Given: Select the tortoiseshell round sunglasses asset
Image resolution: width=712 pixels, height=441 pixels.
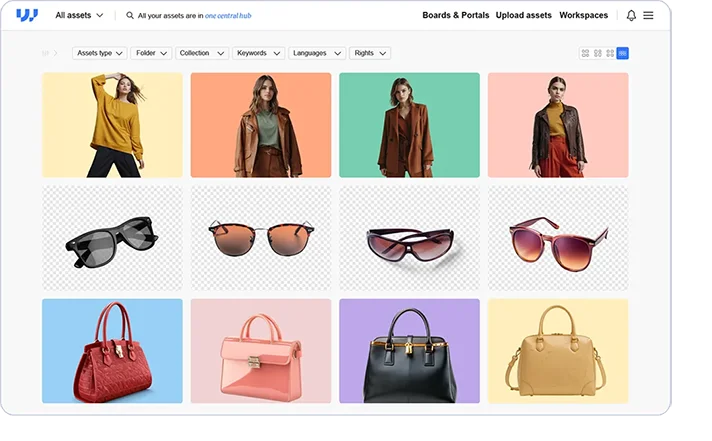Looking at the screenshot, I should pyautogui.click(x=261, y=238).
